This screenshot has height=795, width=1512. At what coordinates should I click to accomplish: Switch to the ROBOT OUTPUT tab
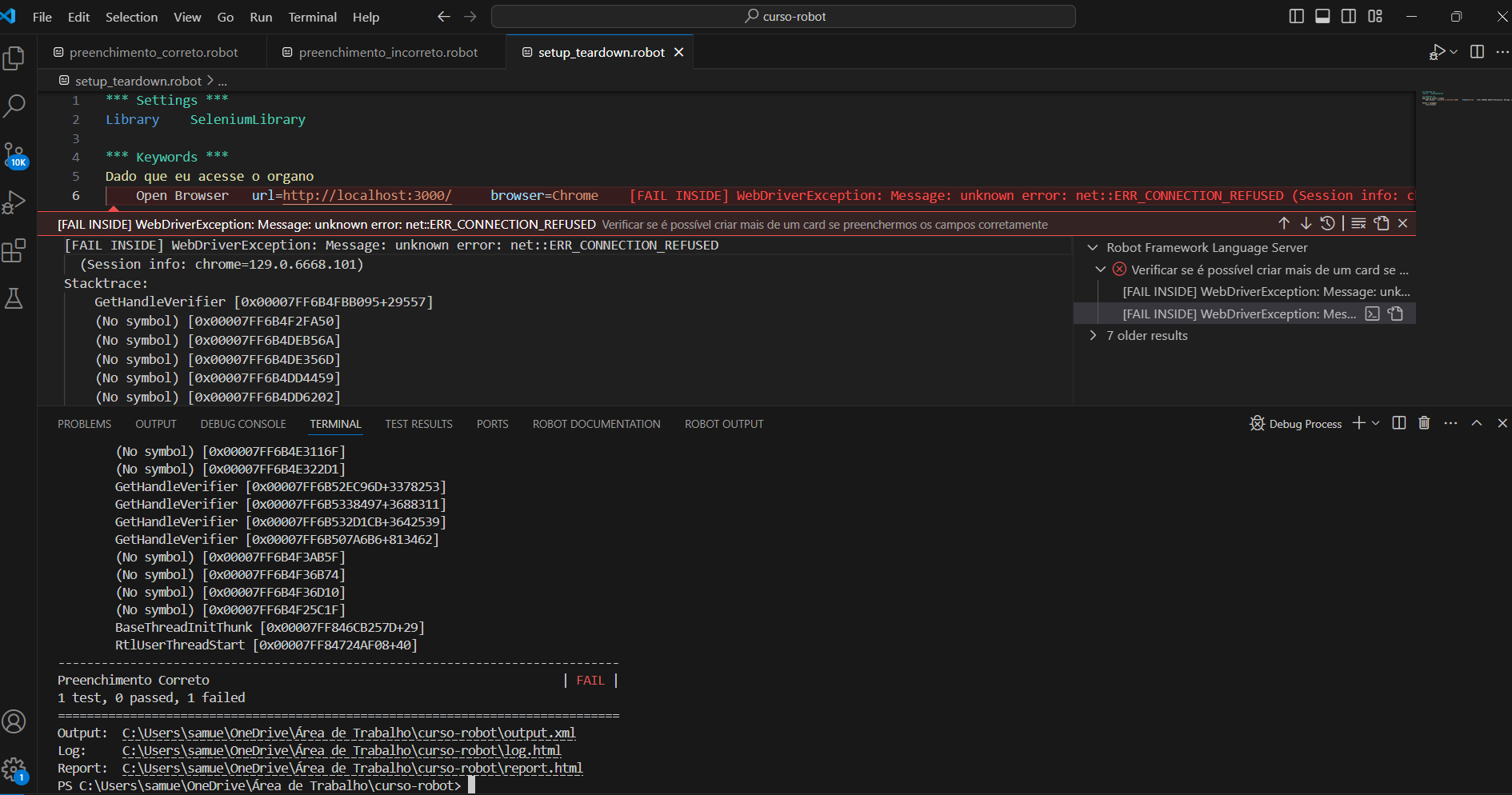tap(724, 424)
